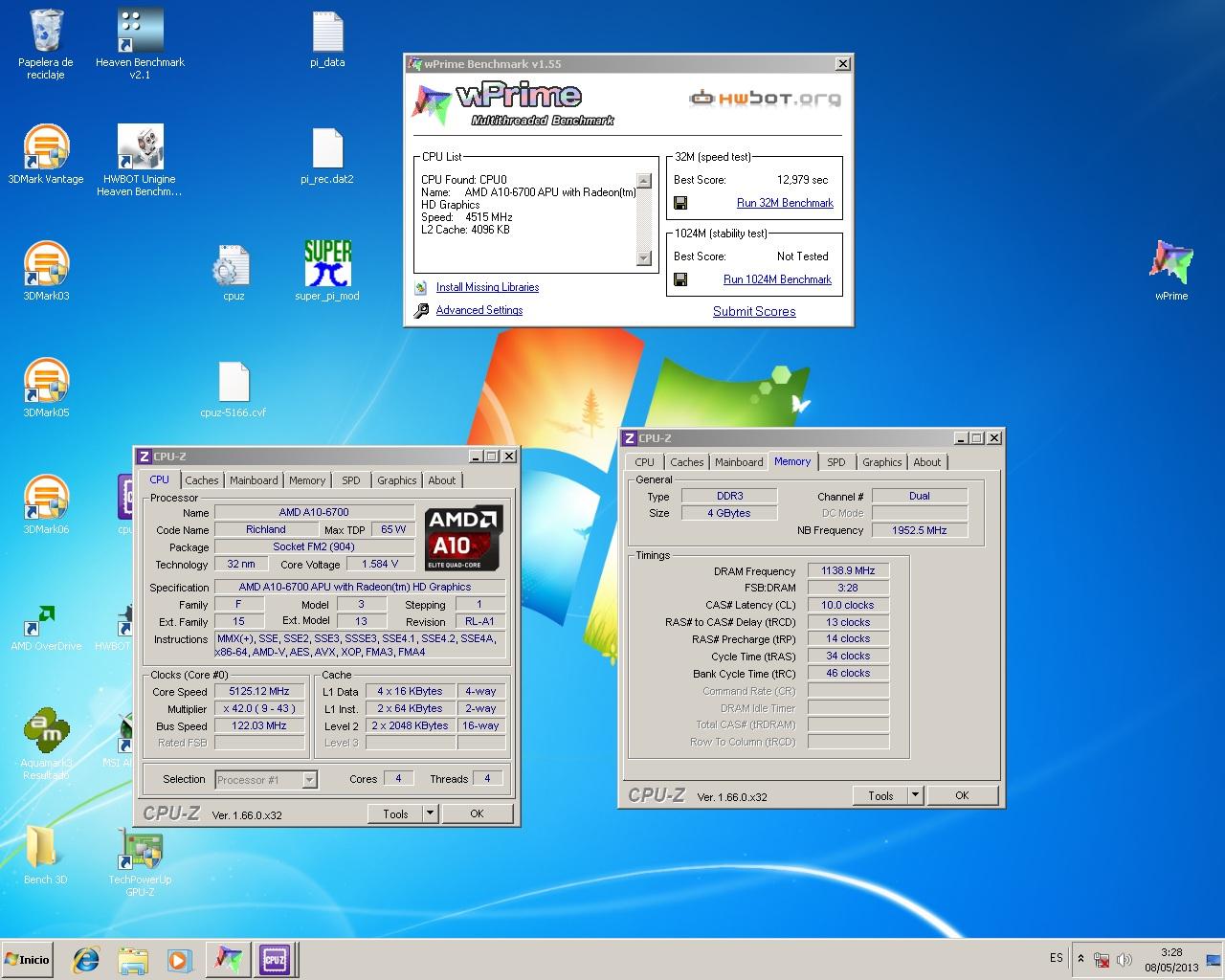Click the Advanced Settings wrench icon
Viewport: 1225px width, 980px height.
(421, 310)
